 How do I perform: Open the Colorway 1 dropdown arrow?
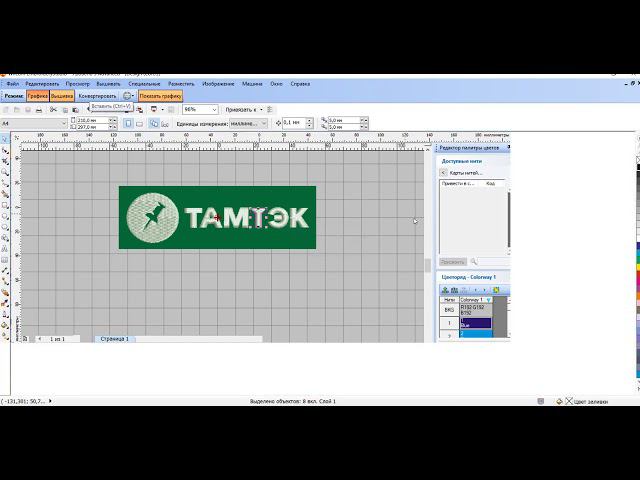click(489, 300)
